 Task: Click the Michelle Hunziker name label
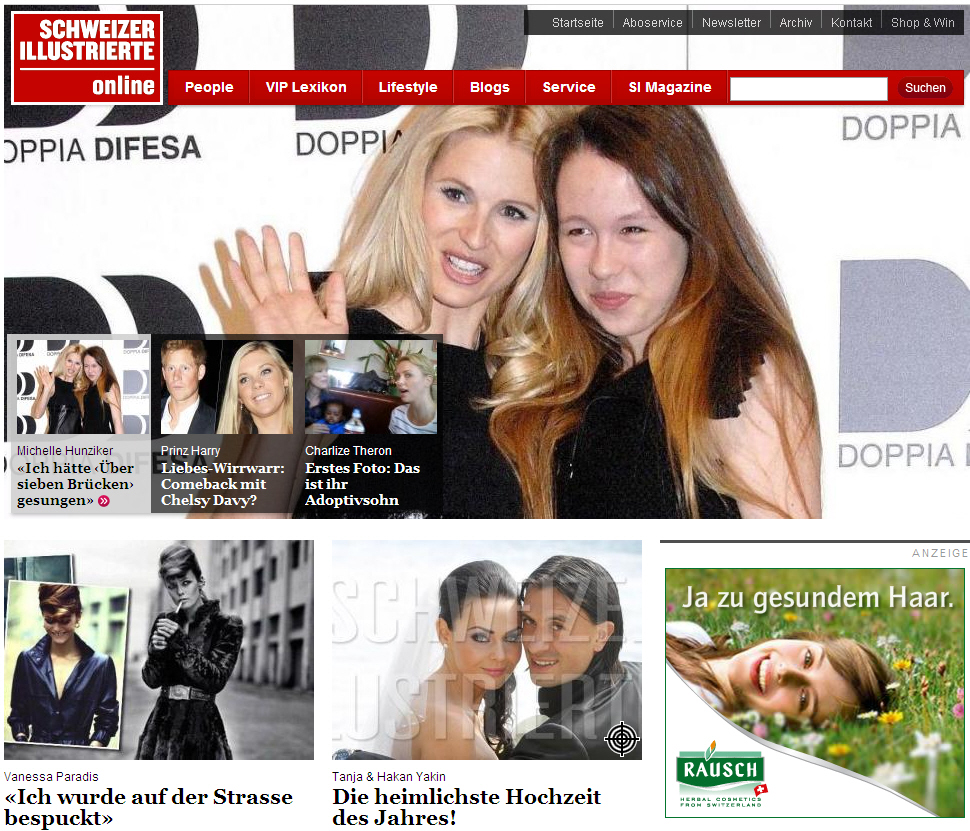(x=65, y=451)
